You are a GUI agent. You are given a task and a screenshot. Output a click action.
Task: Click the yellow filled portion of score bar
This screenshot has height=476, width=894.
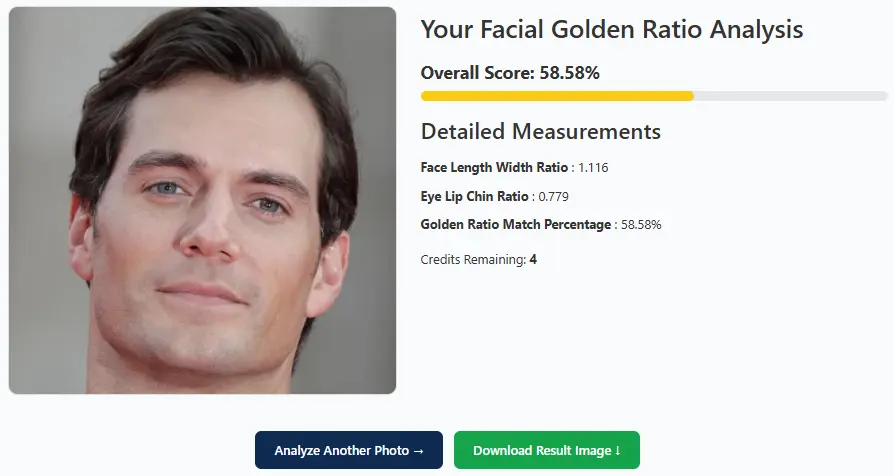click(x=556, y=96)
